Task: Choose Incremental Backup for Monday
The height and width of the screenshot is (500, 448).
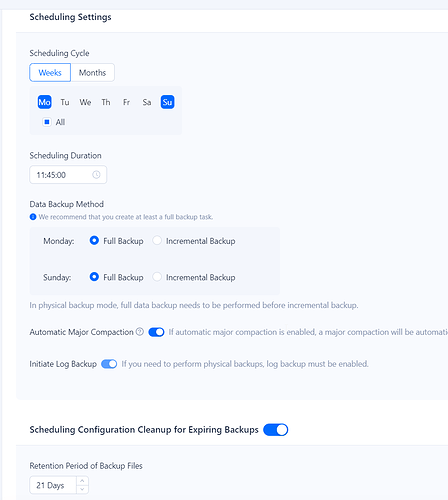Action: (x=157, y=240)
